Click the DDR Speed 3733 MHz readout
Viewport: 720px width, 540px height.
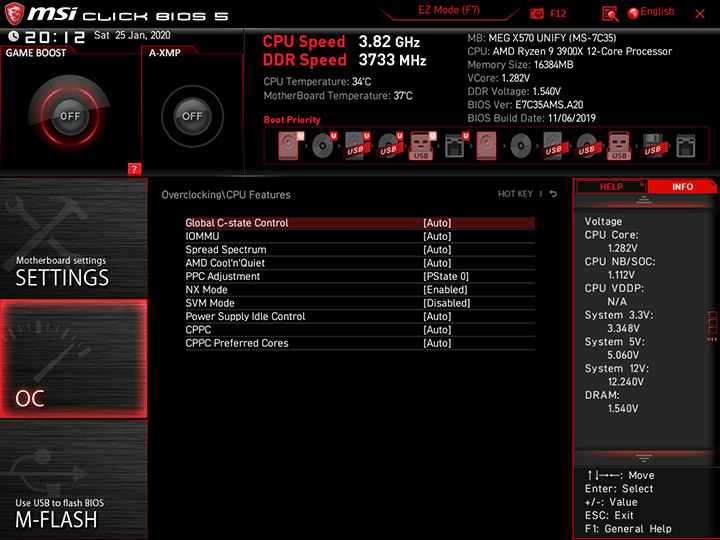[x=344, y=60]
